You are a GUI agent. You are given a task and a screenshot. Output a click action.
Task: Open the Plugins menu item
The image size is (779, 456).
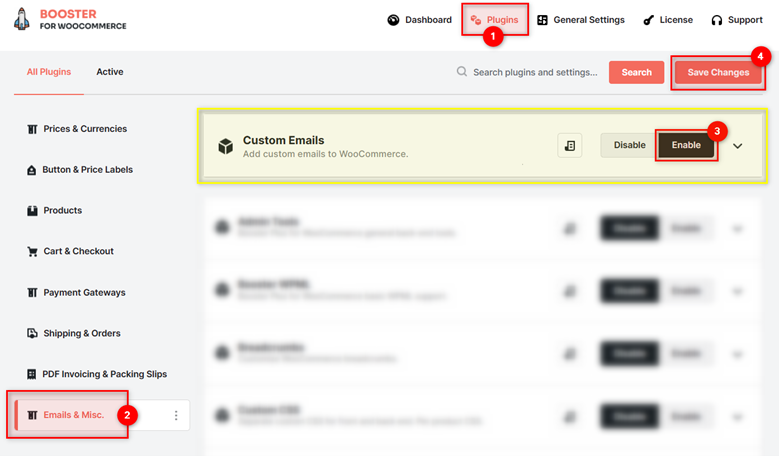click(x=495, y=20)
